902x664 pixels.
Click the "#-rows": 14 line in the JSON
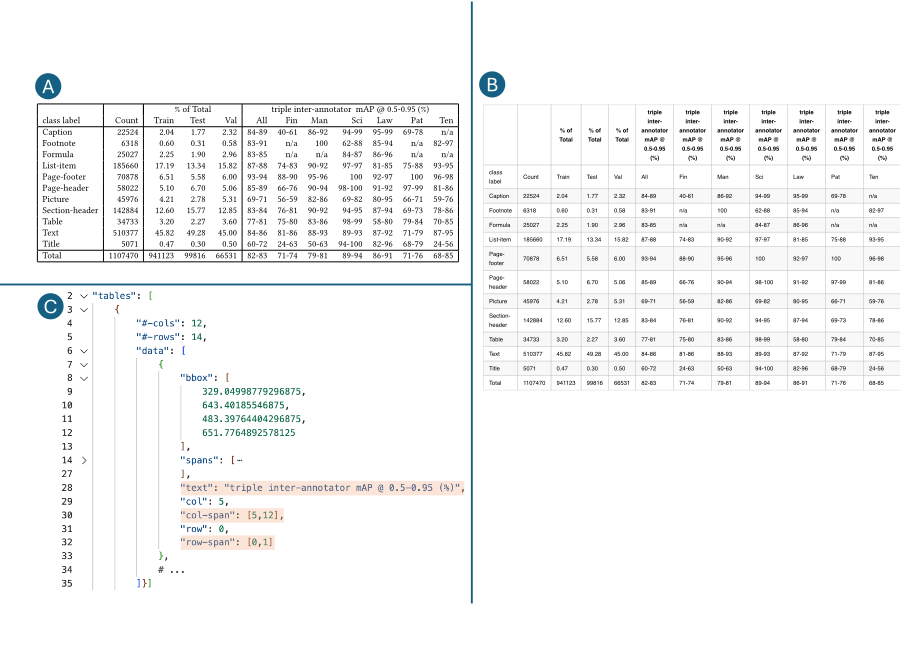171,337
